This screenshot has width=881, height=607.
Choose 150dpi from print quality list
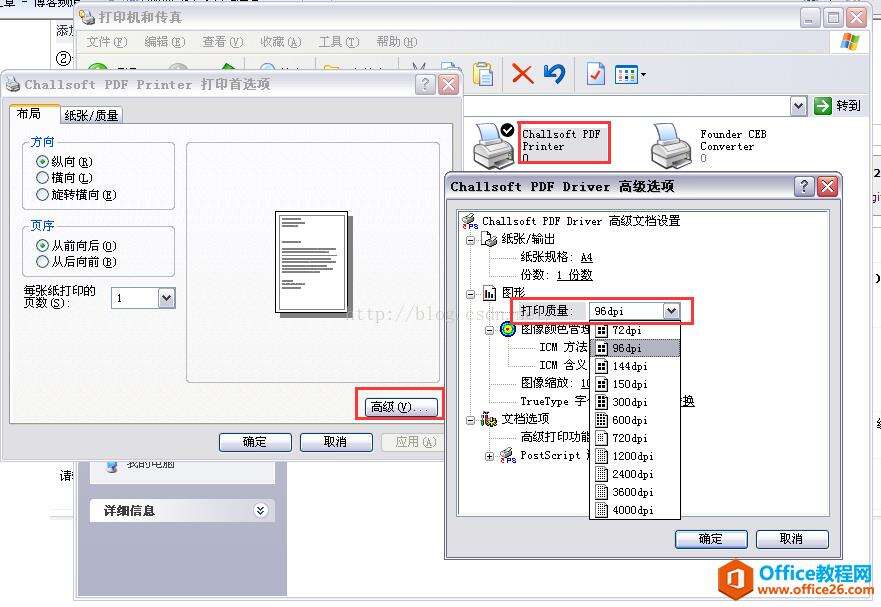pos(634,384)
